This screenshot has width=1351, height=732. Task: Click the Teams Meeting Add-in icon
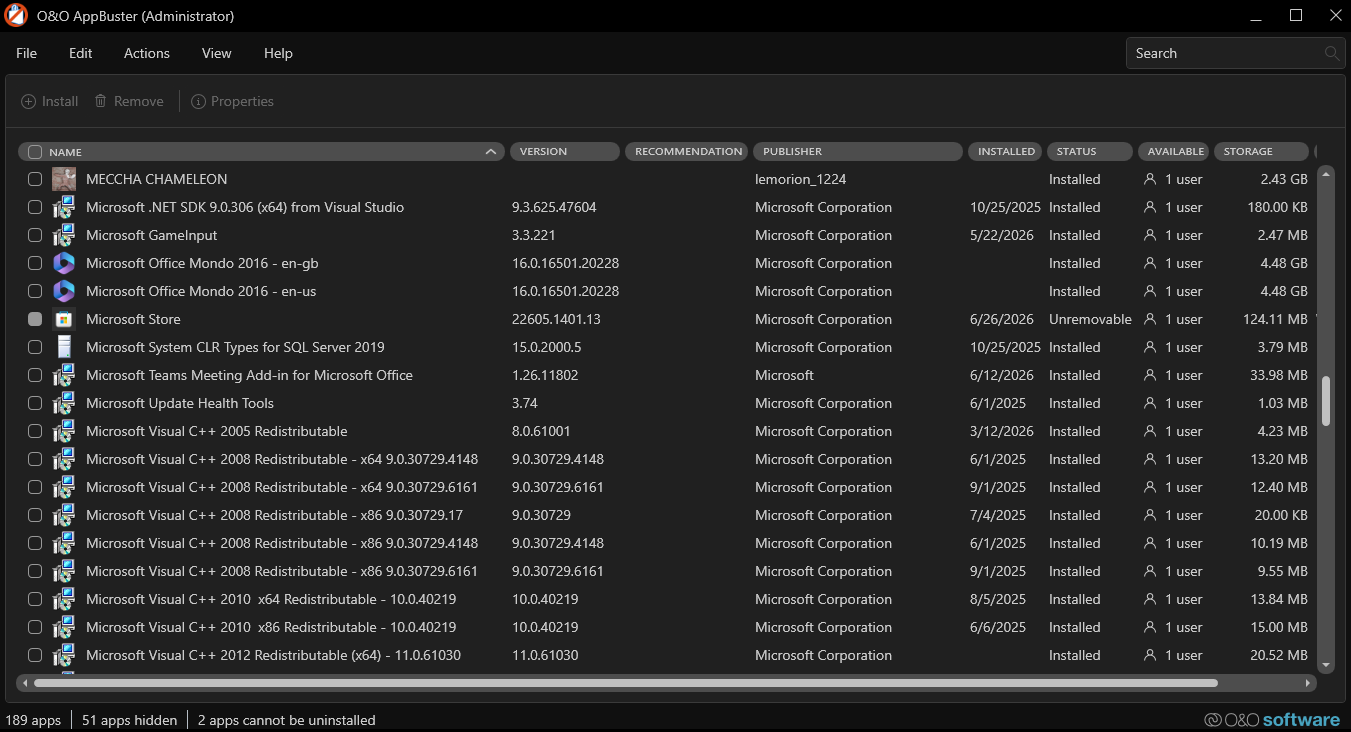pos(64,375)
